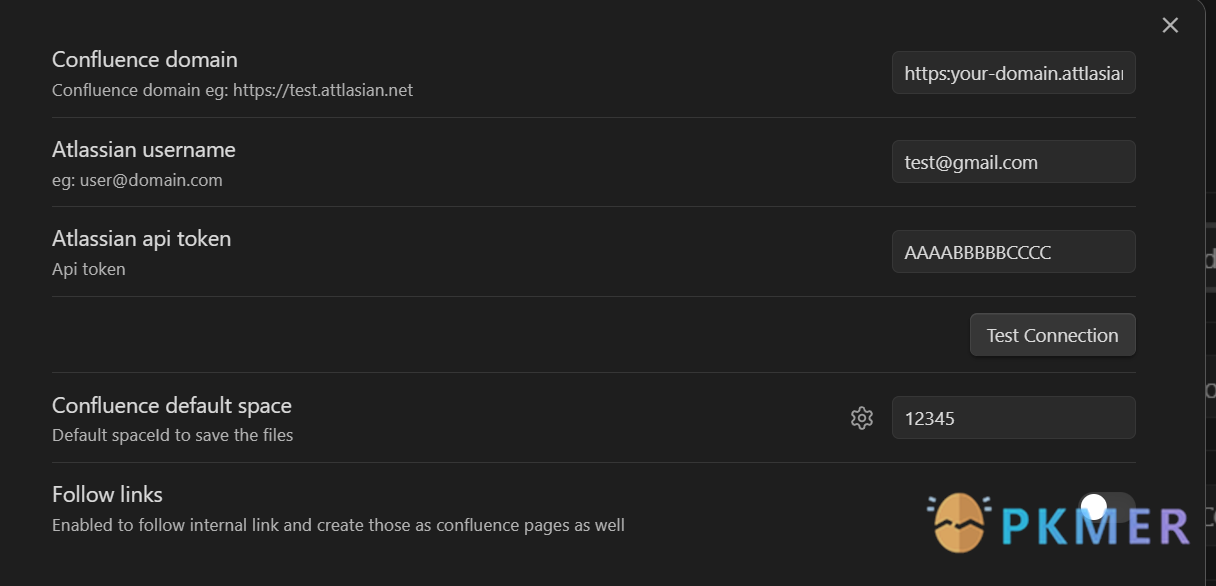This screenshot has height=586, width=1216.
Task: Click the Confluence default space input
Action: point(1013,418)
